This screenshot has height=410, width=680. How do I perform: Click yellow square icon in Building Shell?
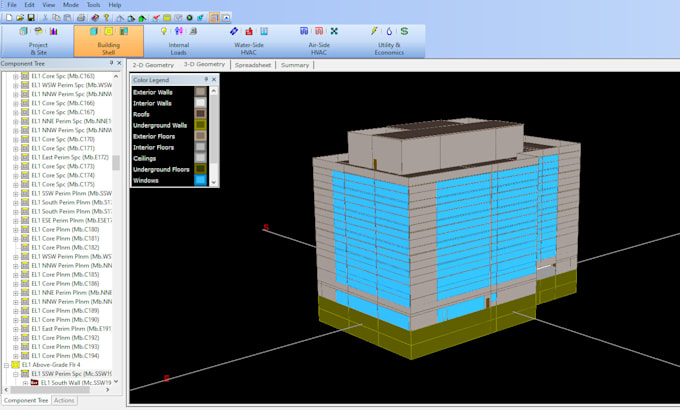coord(108,31)
